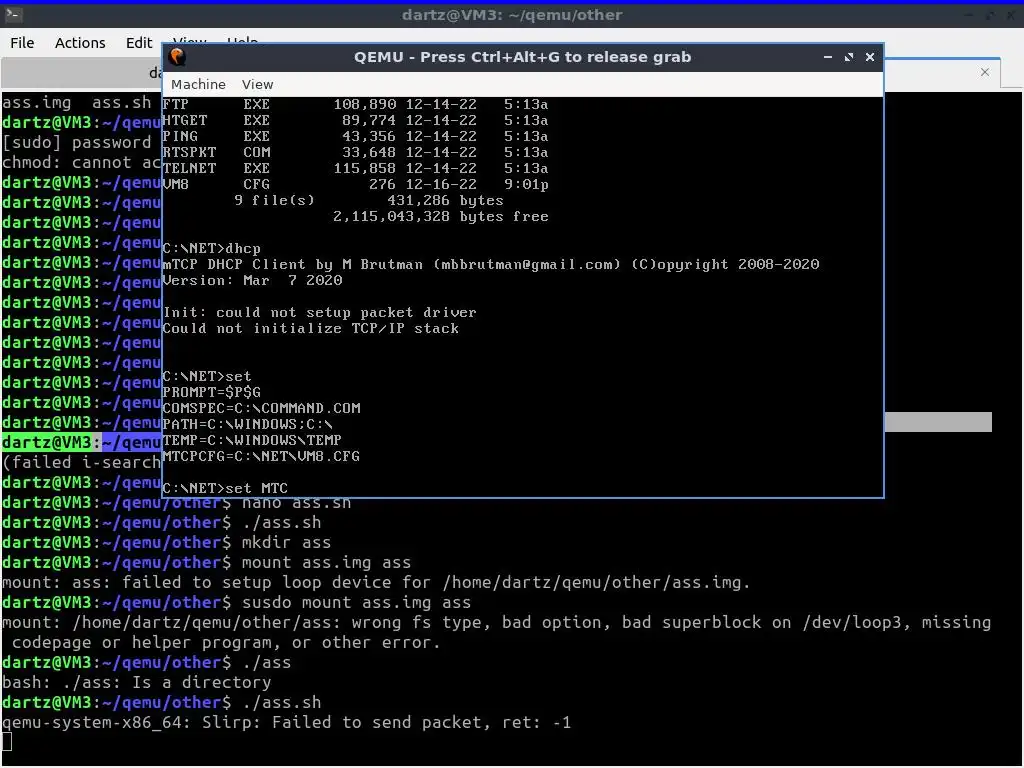Open the Machine menu in QEMU window
The width and height of the screenshot is (1024, 768).
[198, 84]
